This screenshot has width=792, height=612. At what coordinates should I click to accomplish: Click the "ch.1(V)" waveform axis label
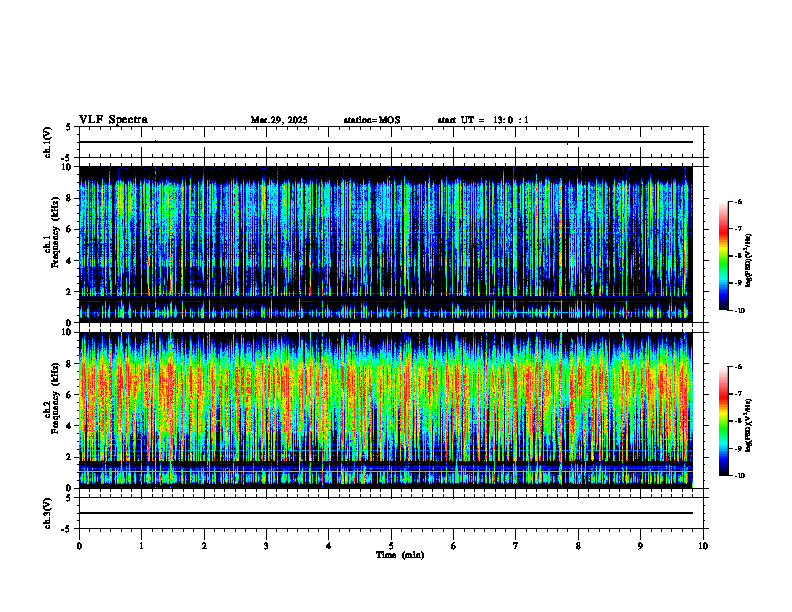[x=47, y=142]
